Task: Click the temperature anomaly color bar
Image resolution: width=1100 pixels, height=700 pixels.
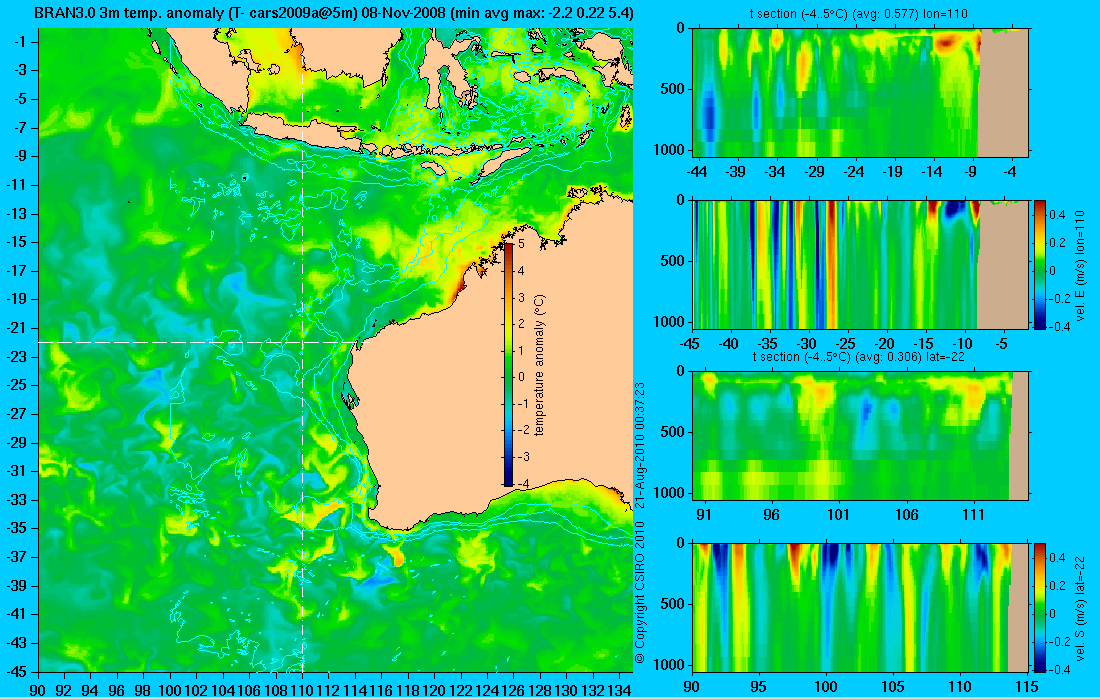Action: pyautogui.click(x=508, y=365)
